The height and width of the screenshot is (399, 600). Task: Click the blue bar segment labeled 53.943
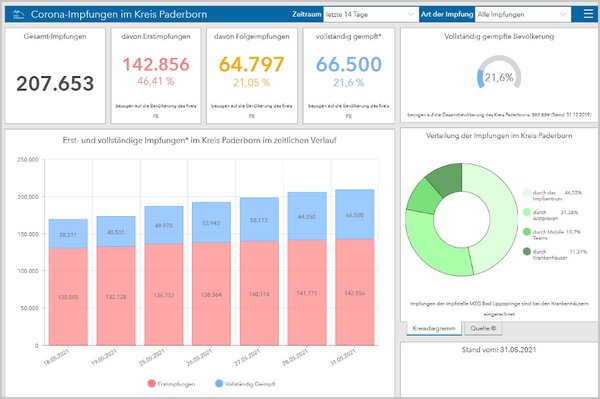(x=211, y=222)
